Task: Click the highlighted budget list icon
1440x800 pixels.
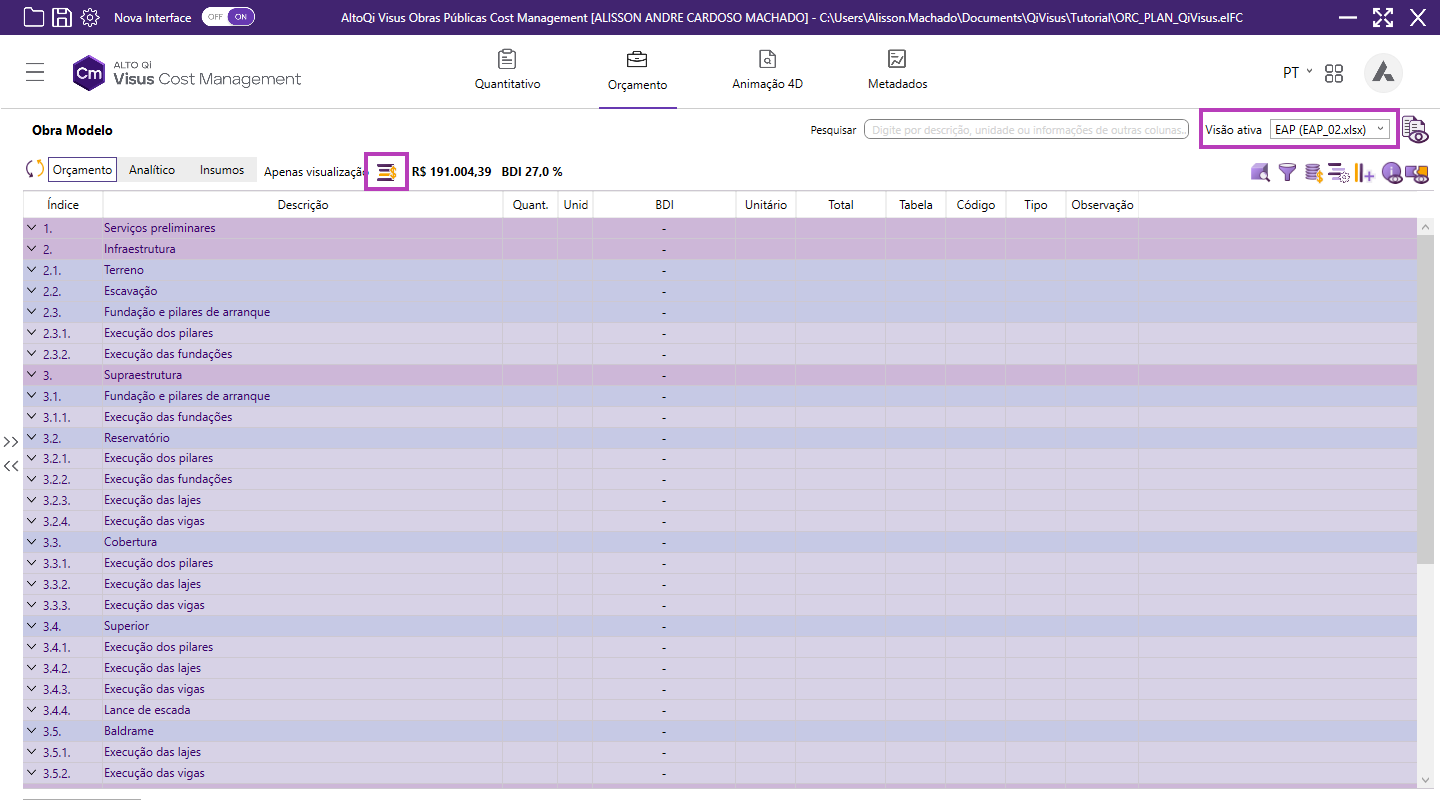Action: click(387, 172)
